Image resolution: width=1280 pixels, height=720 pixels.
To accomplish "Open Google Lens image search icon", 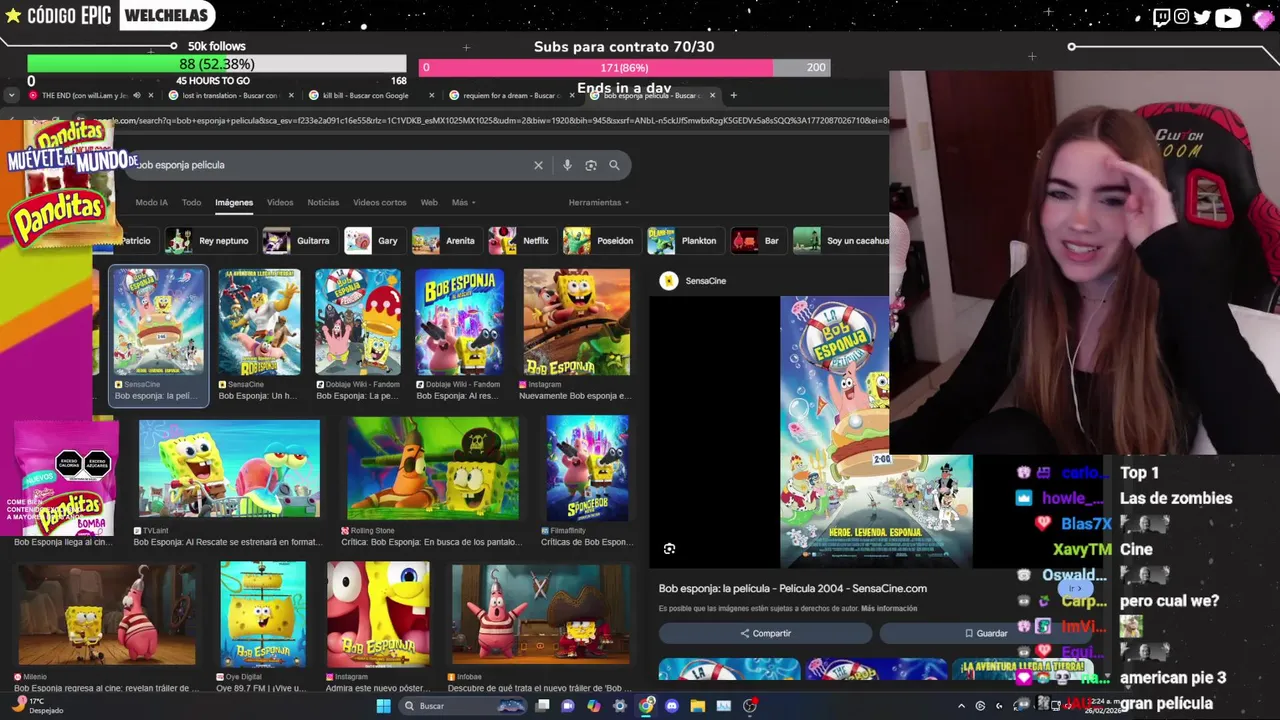I will 591,165.
